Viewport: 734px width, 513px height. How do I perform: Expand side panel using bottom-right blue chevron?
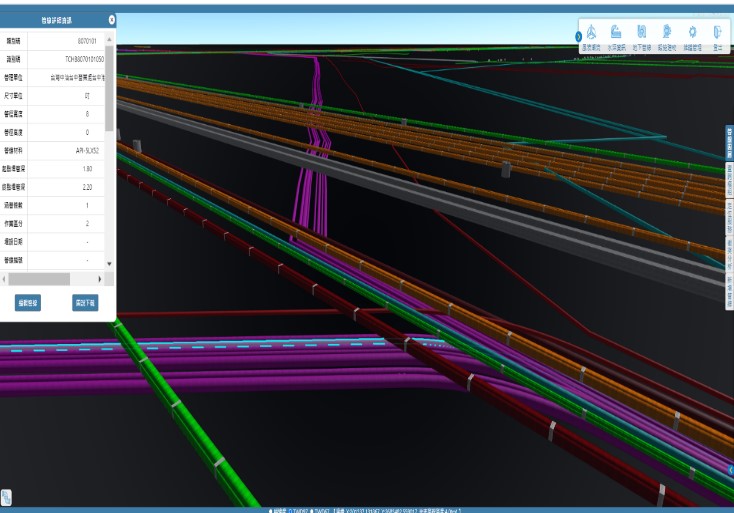pos(730,470)
